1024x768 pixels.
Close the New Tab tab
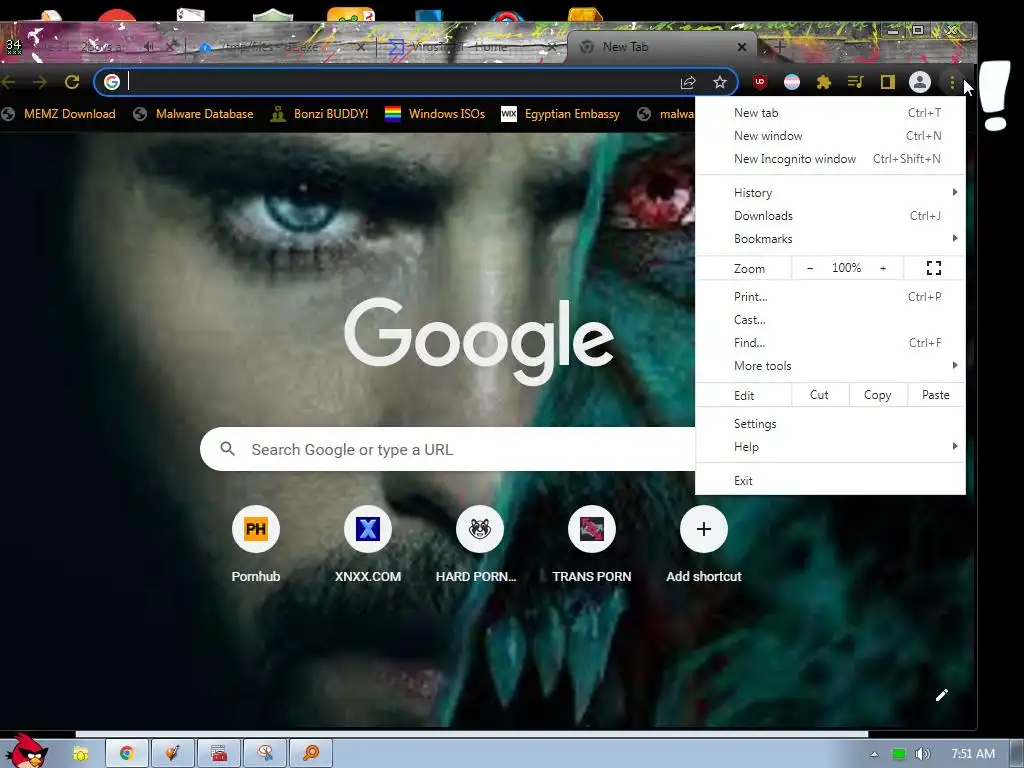pyautogui.click(x=741, y=47)
